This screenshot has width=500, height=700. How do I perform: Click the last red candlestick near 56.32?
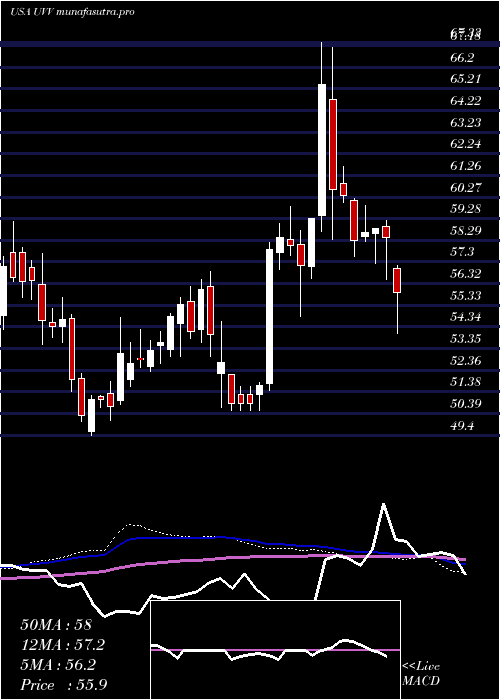pyautogui.click(x=397, y=280)
